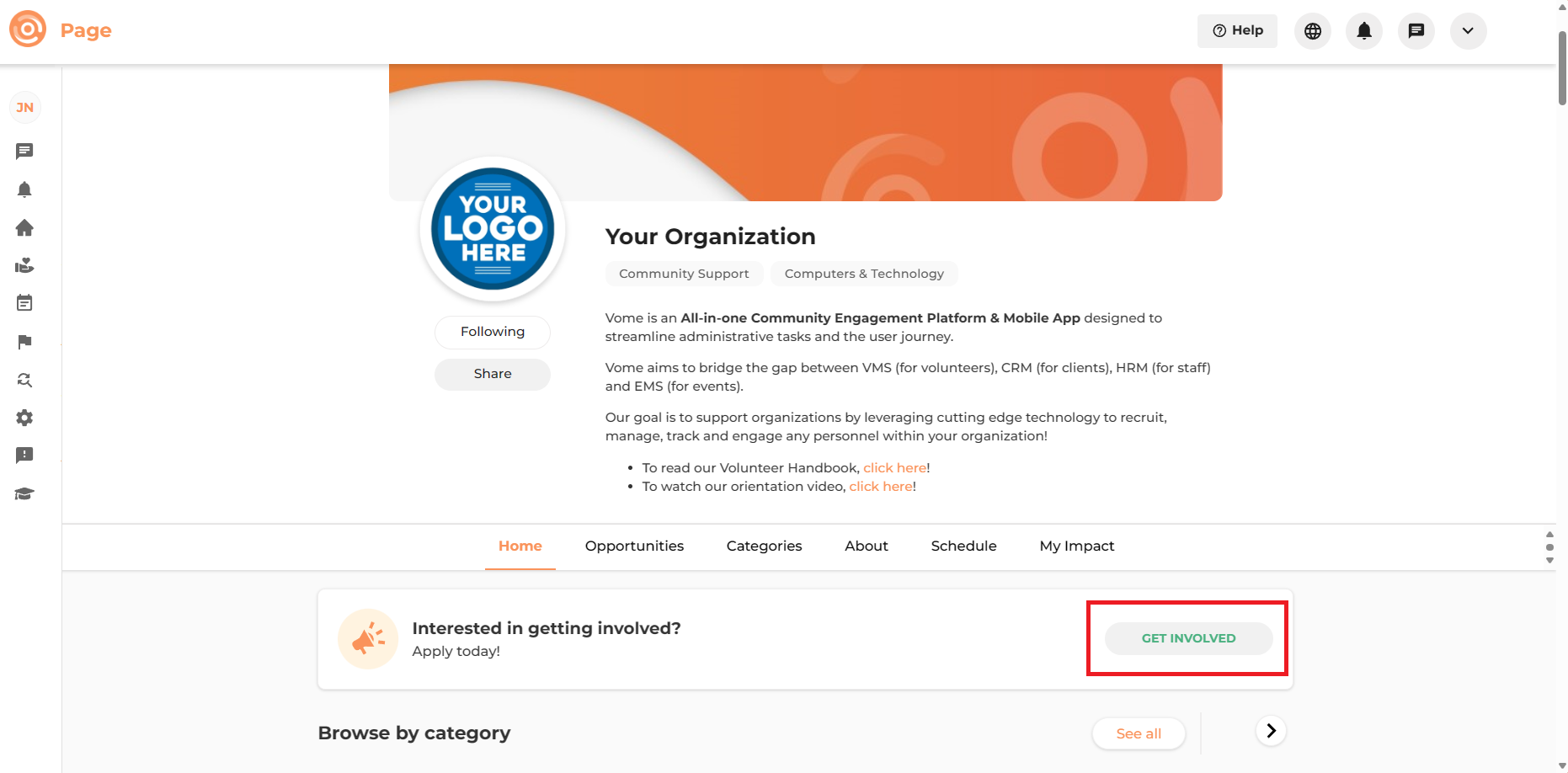1568x773 pixels.
Task: Open the My Impact tab
Action: 1076,546
